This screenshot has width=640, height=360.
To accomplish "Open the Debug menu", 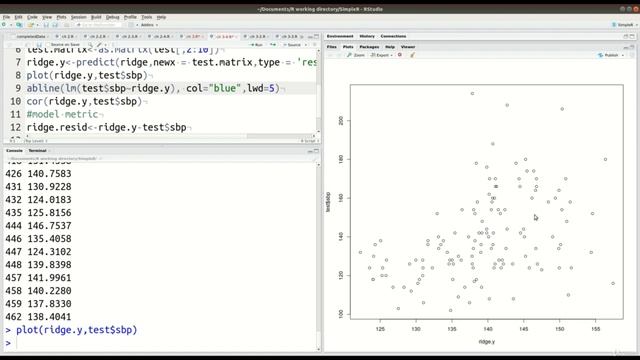I will pos(113,17).
